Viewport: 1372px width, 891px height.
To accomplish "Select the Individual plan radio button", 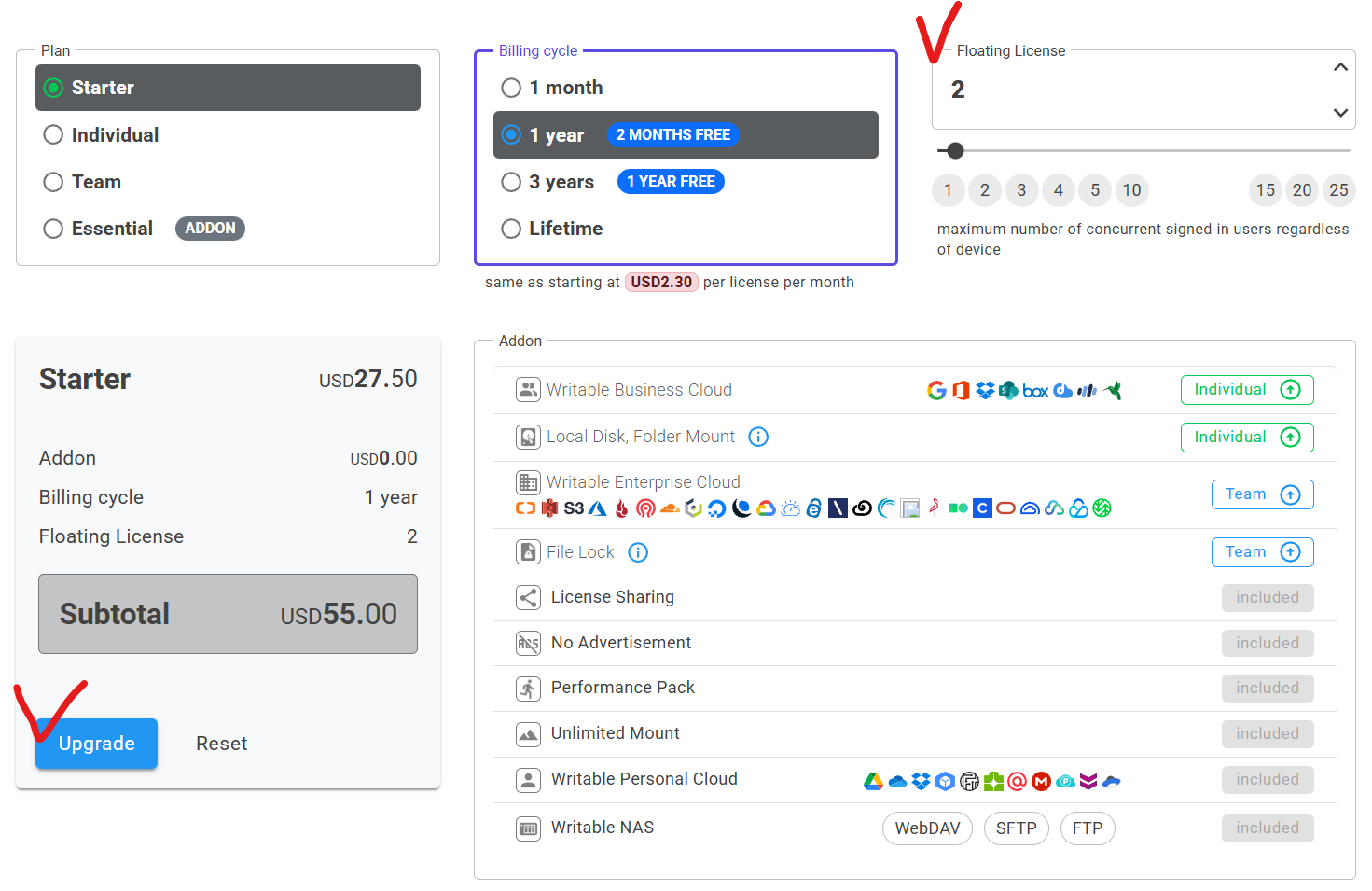I will pyautogui.click(x=54, y=135).
